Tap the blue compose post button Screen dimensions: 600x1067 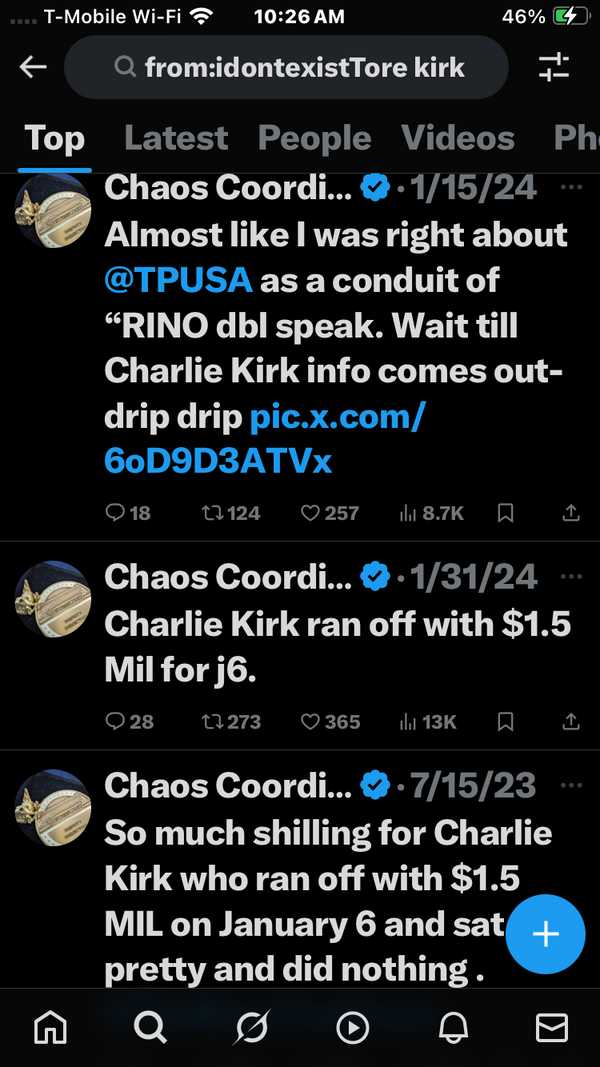(545, 934)
